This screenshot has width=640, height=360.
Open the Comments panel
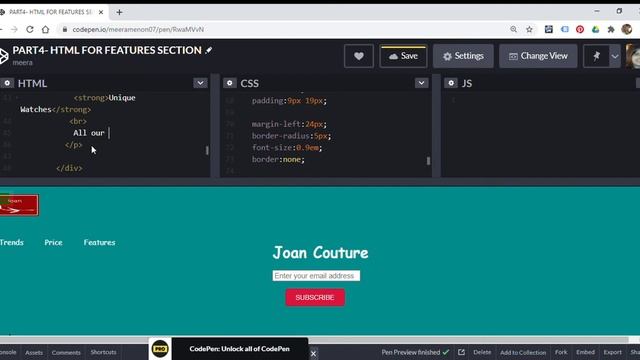(66, 352)
